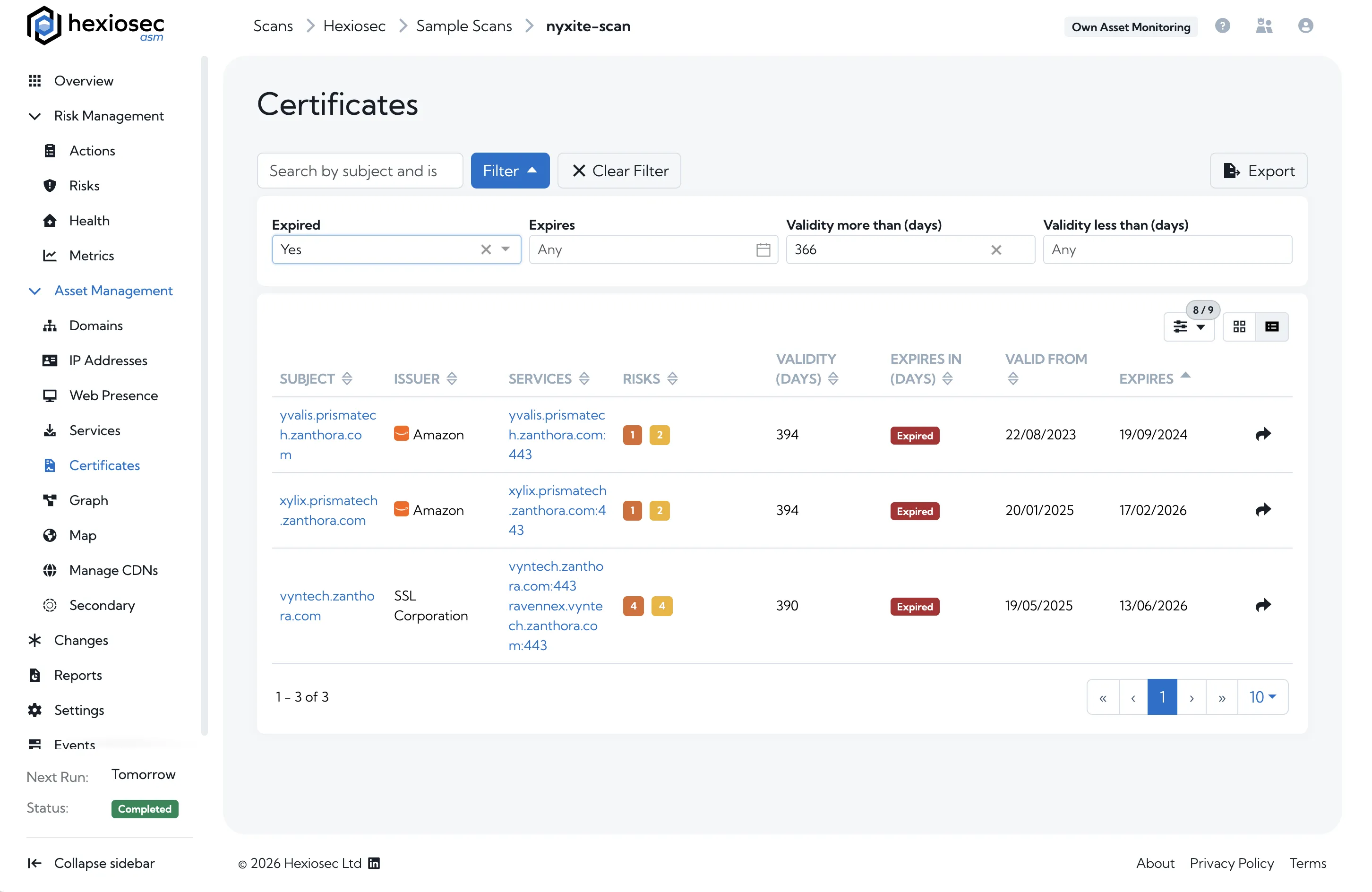Go to the last results page
The height and width of the screenshot is (892, 1372).
coord(1222,697)
